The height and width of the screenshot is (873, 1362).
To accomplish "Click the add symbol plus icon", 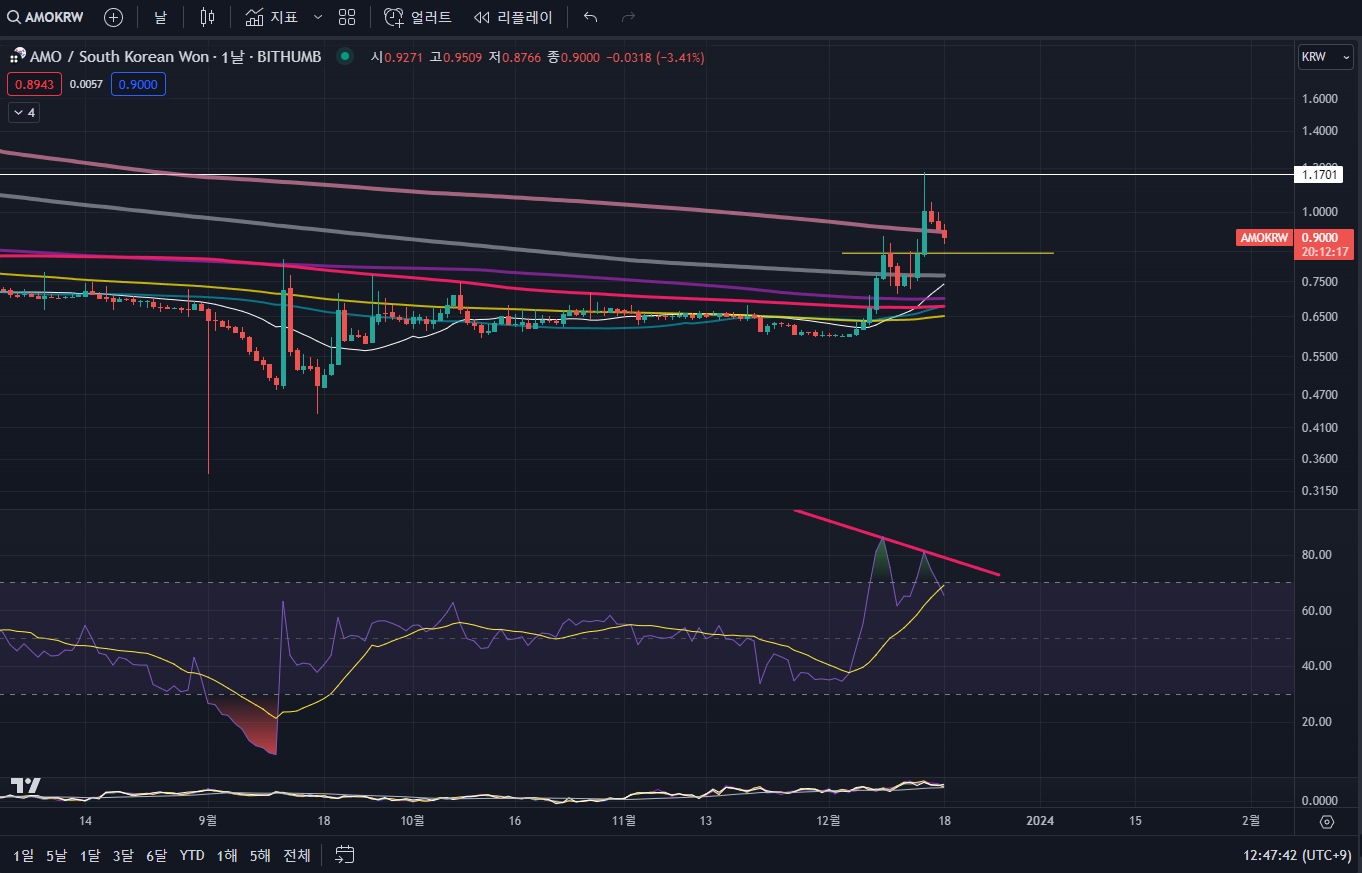I will 114,17.
